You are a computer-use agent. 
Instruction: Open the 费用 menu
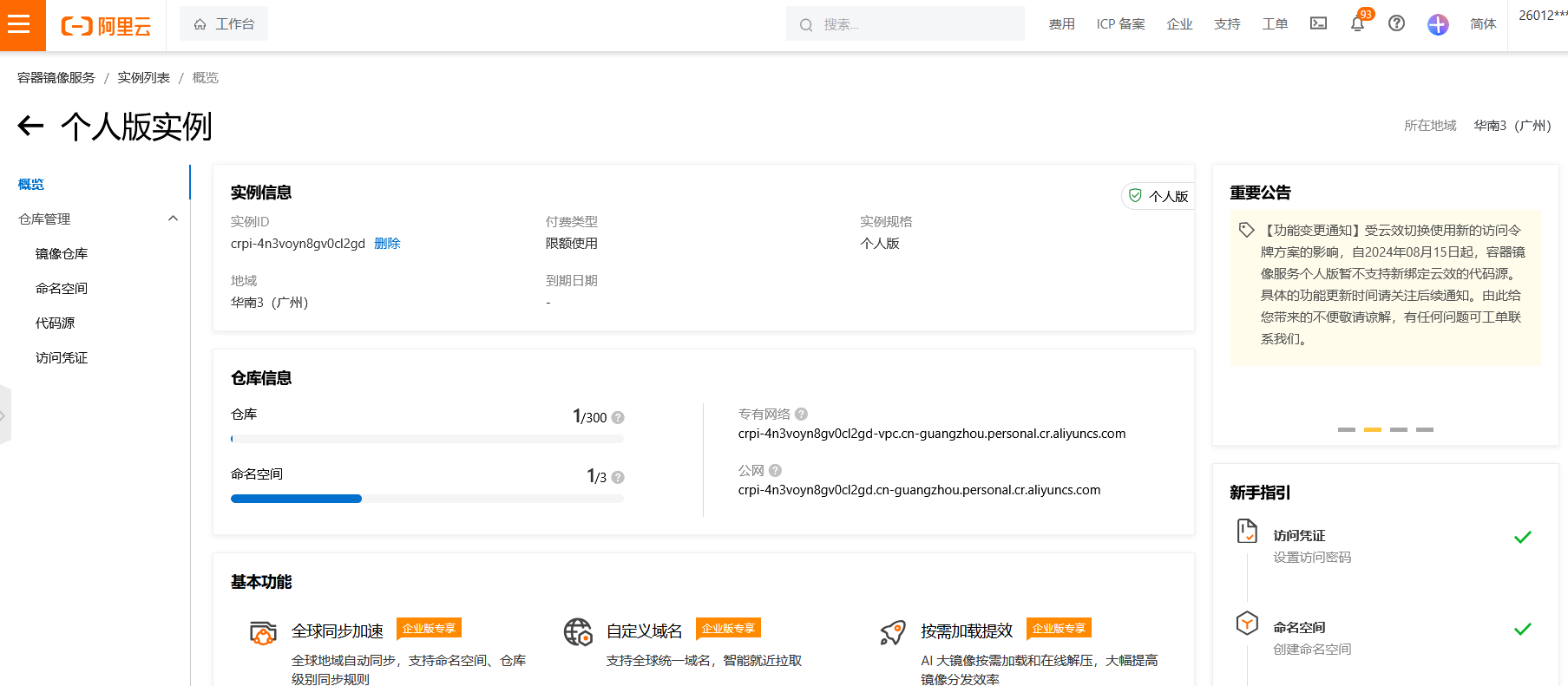(1061, 24)
